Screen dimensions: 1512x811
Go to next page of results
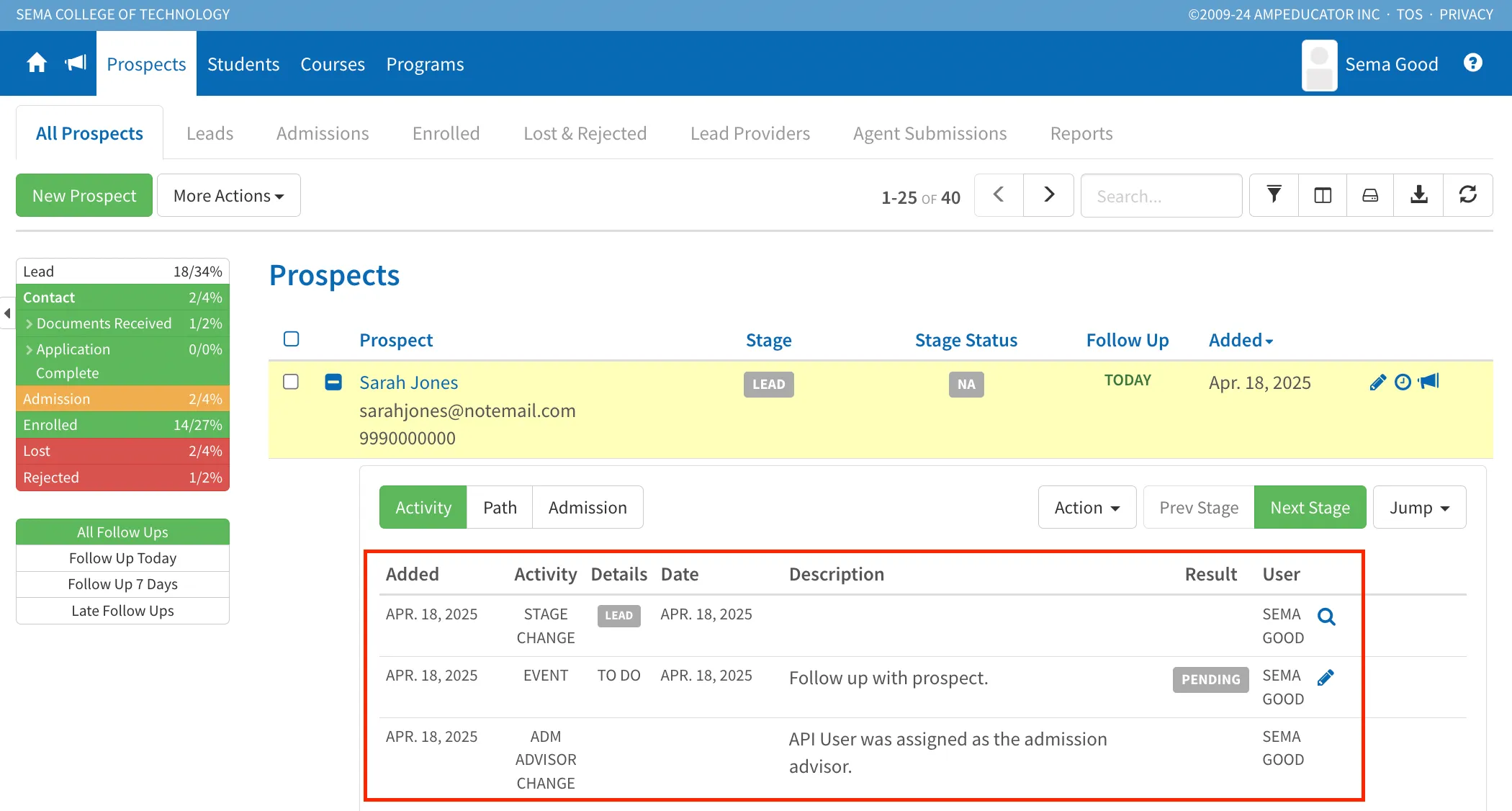click(1048, 195)
